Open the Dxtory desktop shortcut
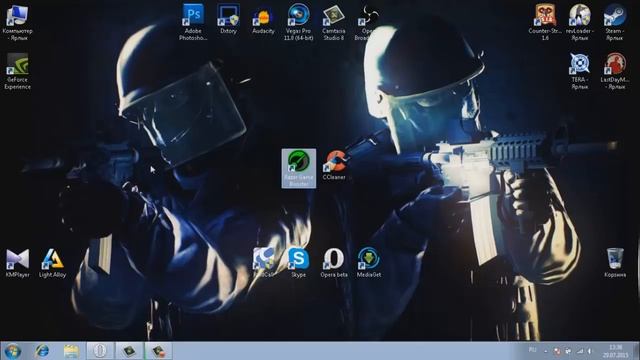 click(x=228, y=20)
